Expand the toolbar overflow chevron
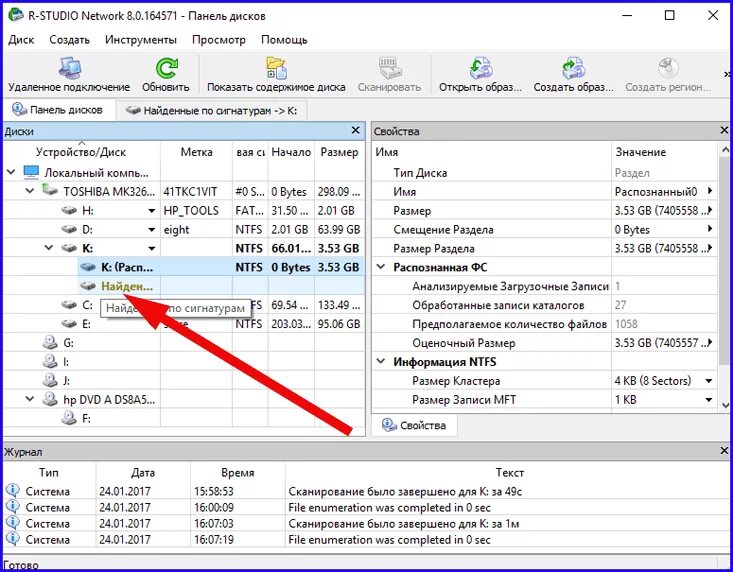Viewport: 733px width, 572px height. 727,74
